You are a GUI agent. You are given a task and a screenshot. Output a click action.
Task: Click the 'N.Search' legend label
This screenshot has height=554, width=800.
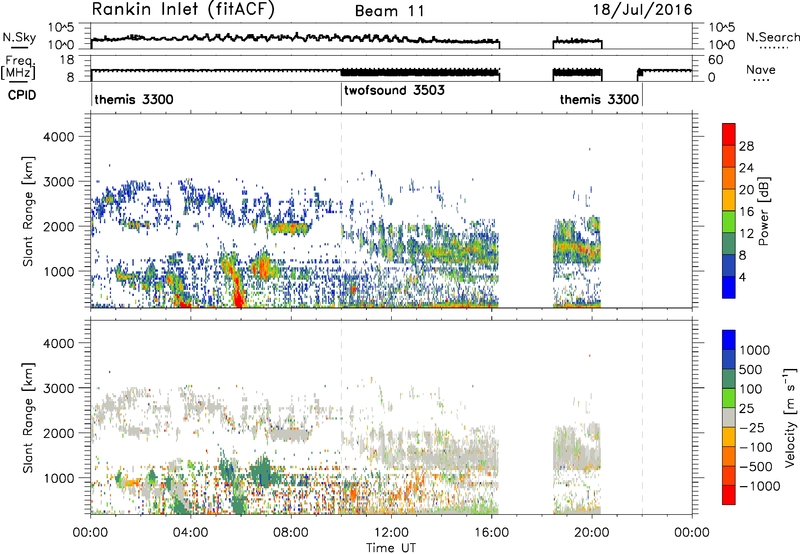coord(772,37)
